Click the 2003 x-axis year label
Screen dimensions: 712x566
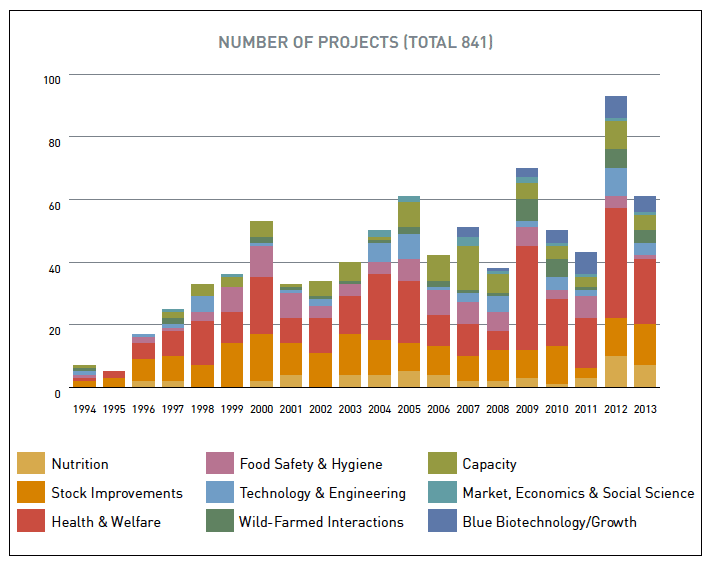350,409
